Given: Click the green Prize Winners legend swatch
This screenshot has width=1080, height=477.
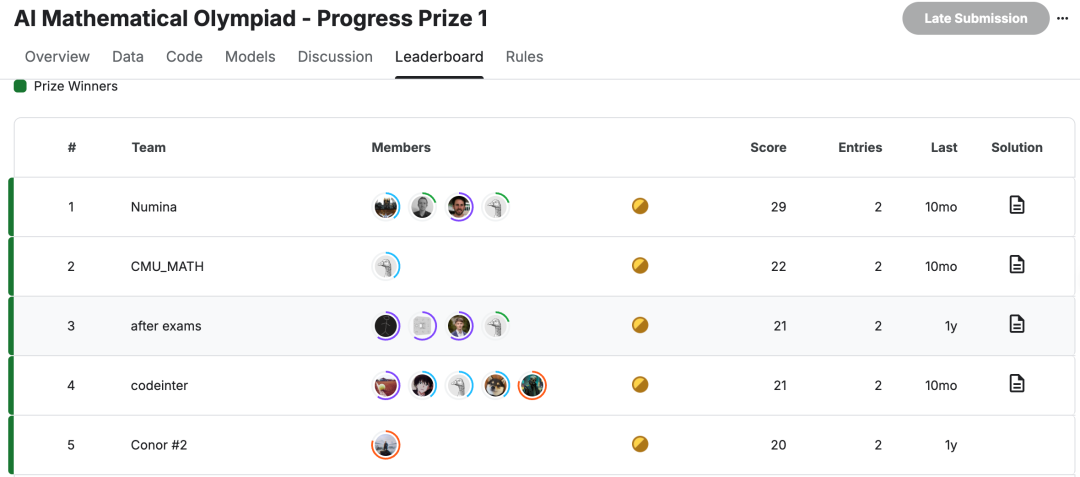Looking at the screenshot, I should (x=20, y=86).
